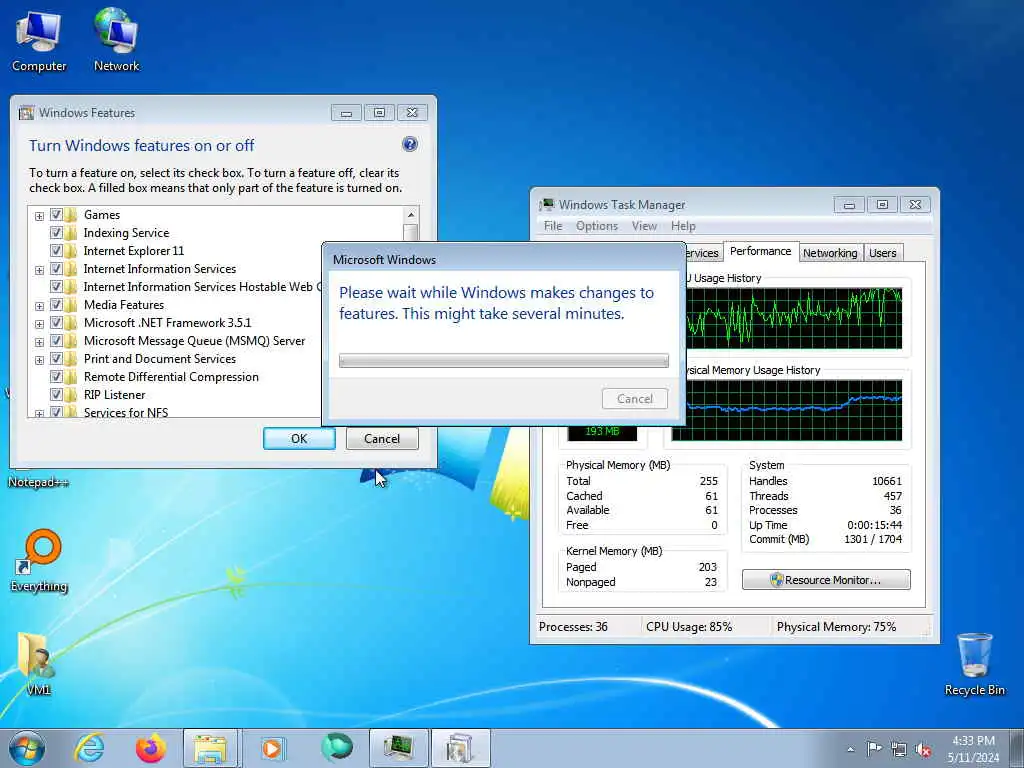Expand Microsoft .NET Framework 3.5.1 node
1024x768 pixels.
(x=39, y=324)
